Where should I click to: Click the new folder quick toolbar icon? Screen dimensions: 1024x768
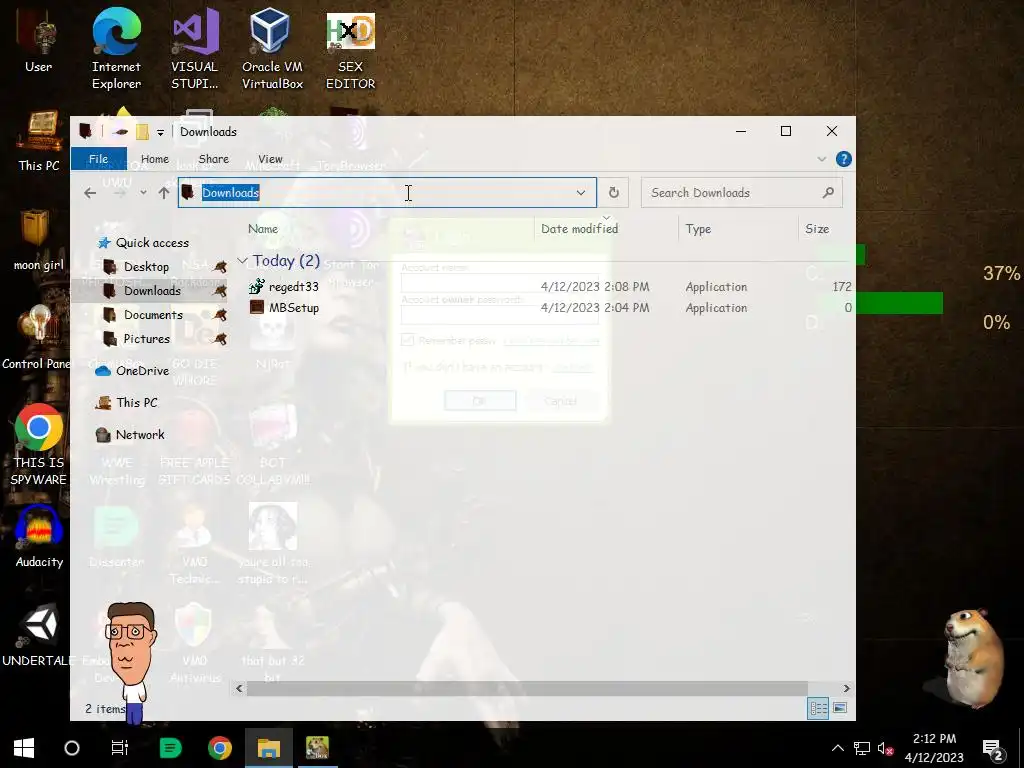[x=142, y=132]
